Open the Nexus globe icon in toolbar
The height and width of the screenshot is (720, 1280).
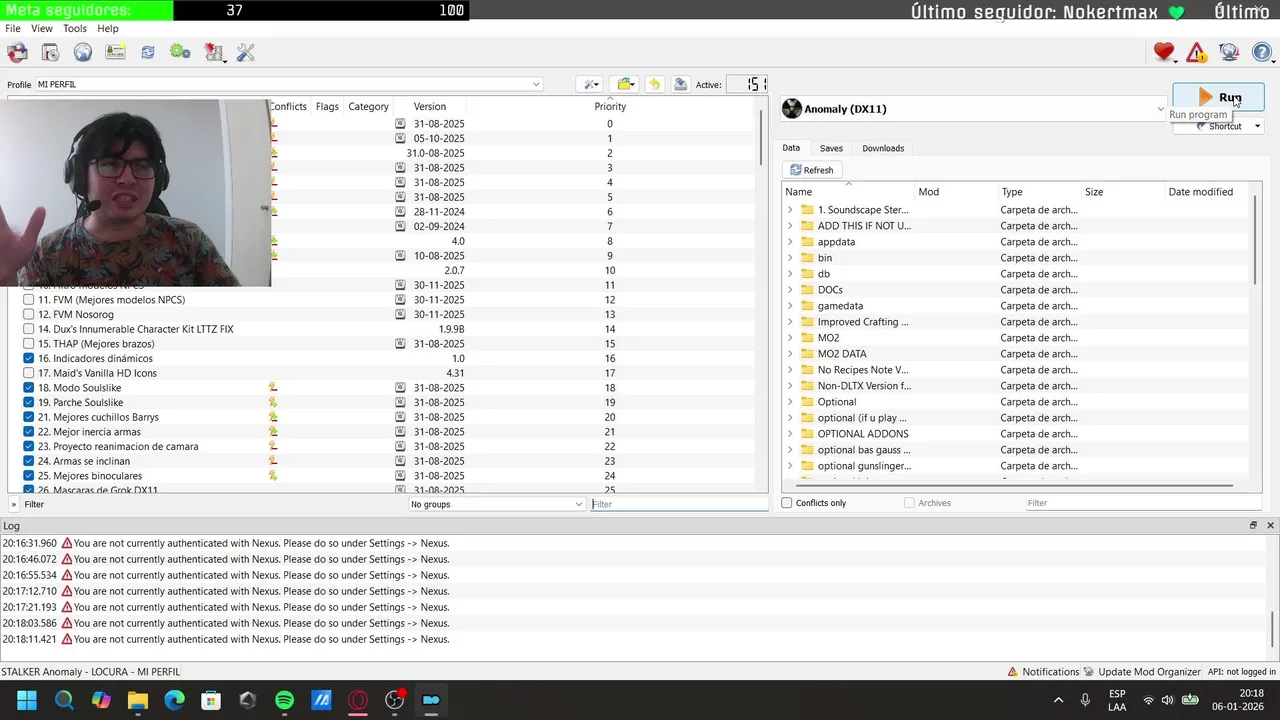82,52
